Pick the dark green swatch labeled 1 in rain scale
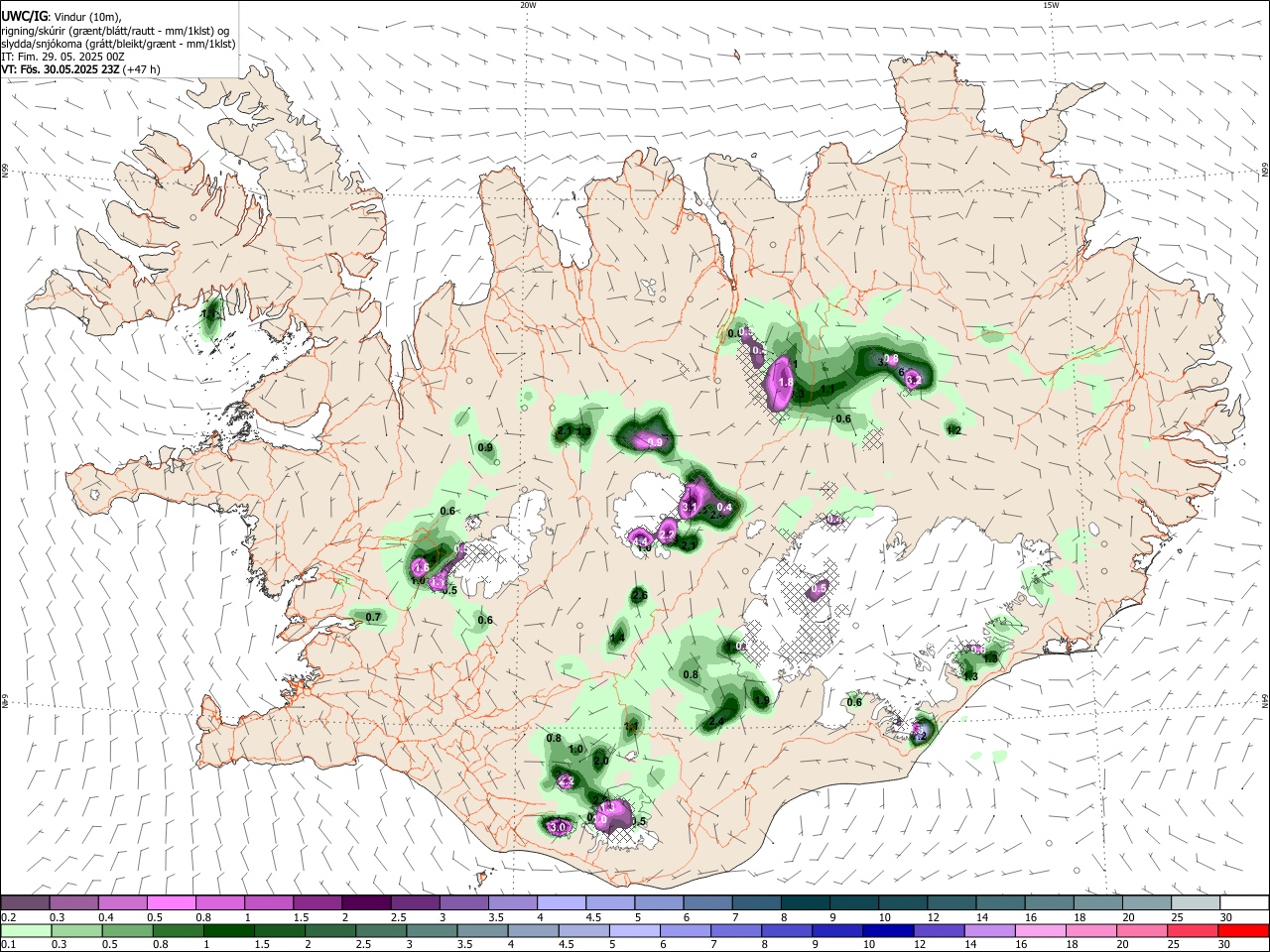Viewport: 1270px width, 952px height. tap(229, 930)
